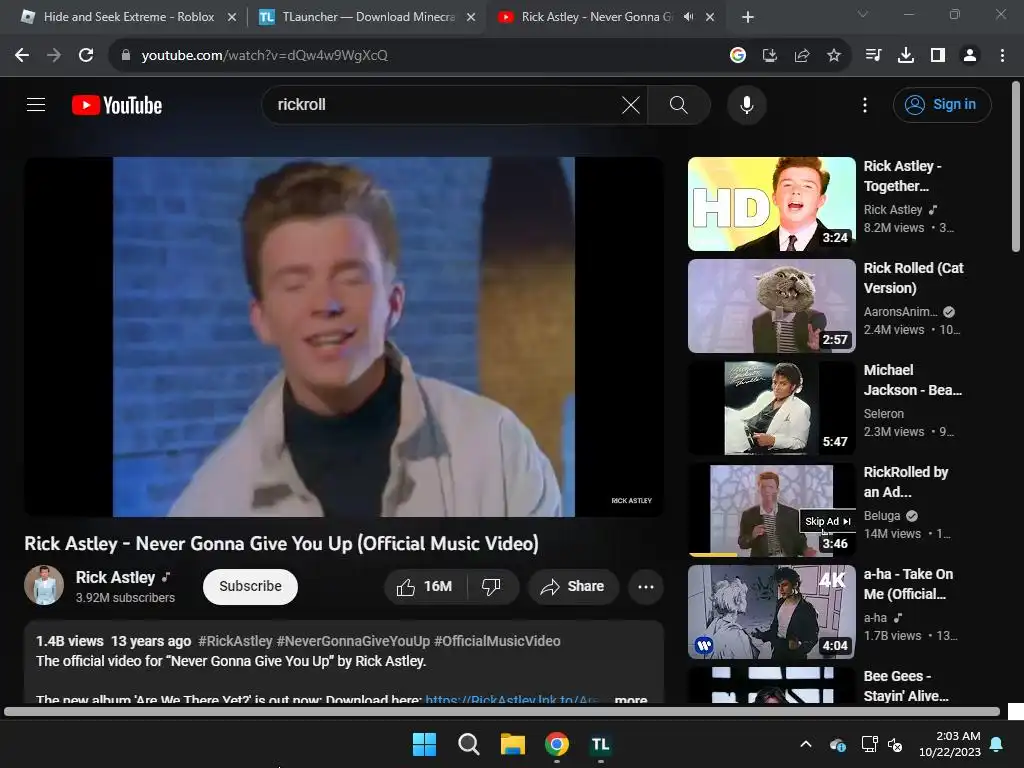Open the media control icon in the Chrome toolbar
1024x768 pixels.
tap(873, 56)
